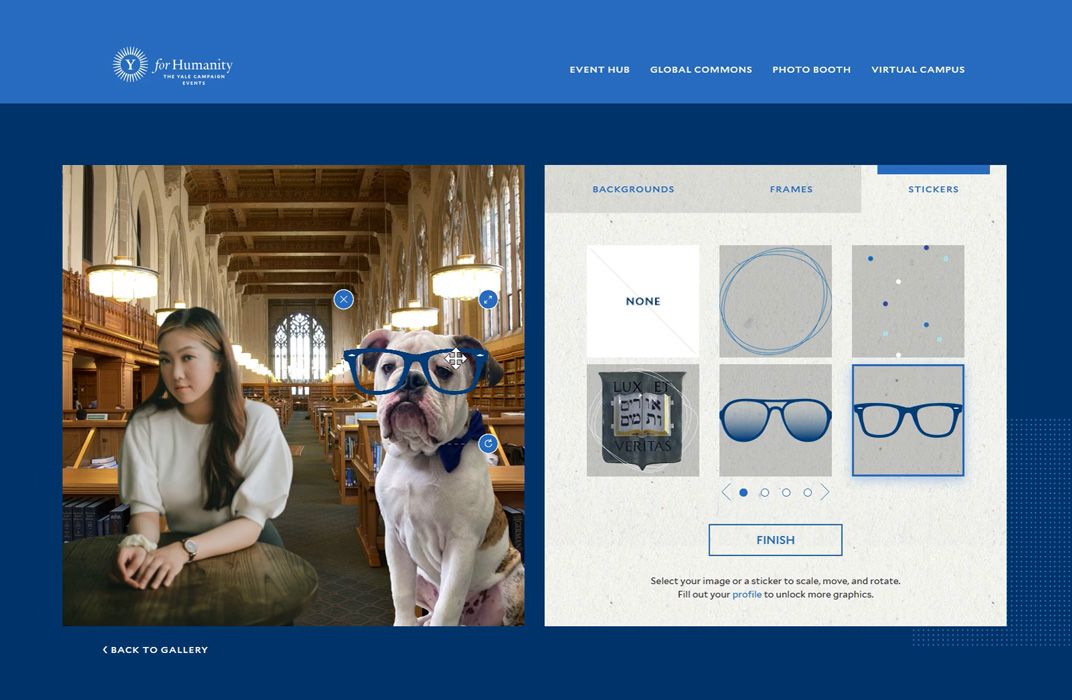The width and height of the screenshot is (1072, 700).
Task: Open the profile link
Action: click(747, 595)
